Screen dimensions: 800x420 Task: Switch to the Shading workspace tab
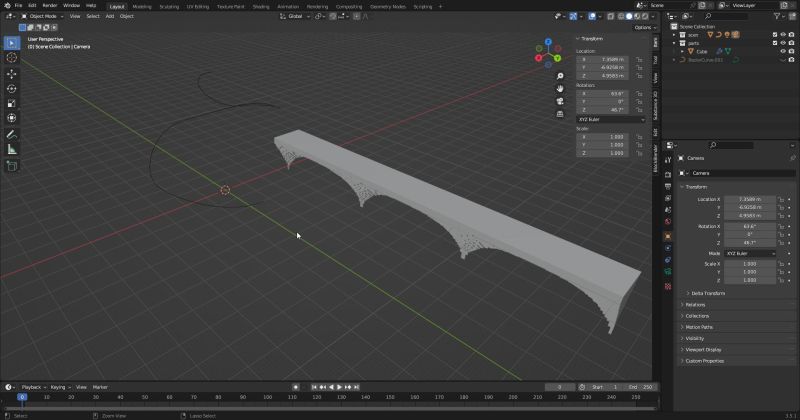tap(261, 7)
